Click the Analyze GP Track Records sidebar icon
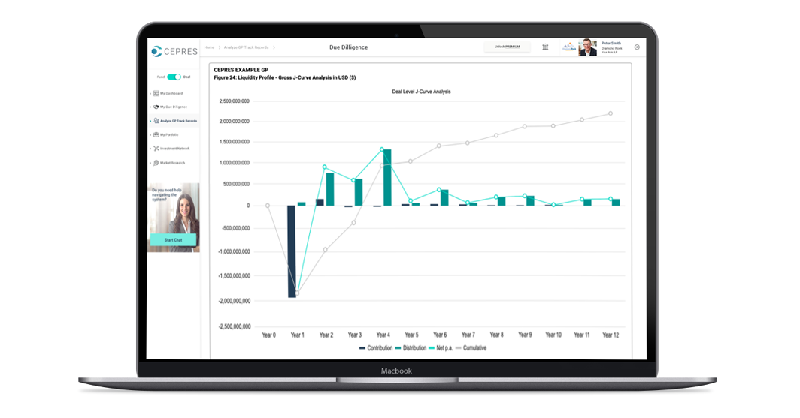The width and height of the screenshot is (800, 418). (156, 121)
